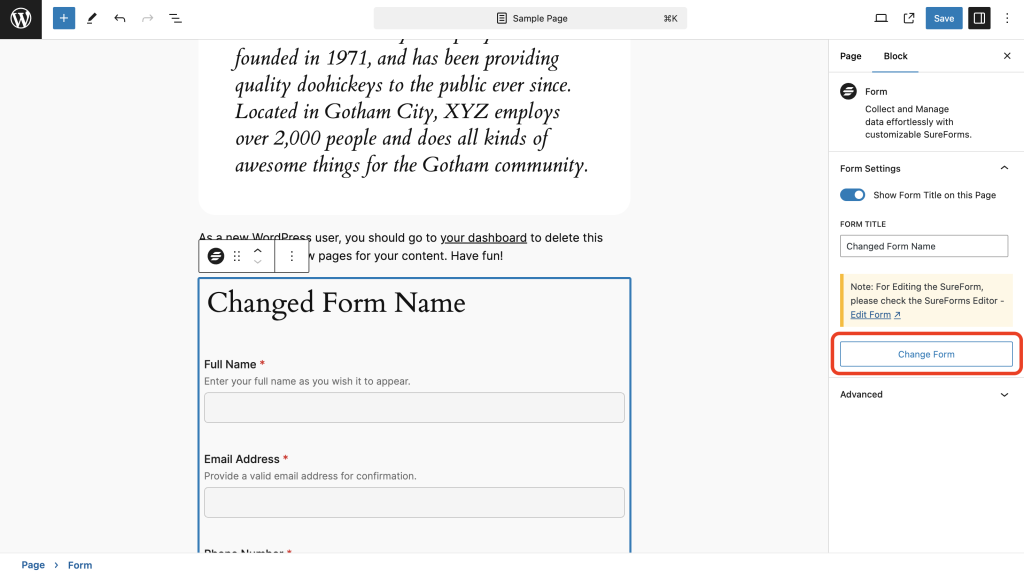
Task: Click the Change Form button
Action: (926, 354)
